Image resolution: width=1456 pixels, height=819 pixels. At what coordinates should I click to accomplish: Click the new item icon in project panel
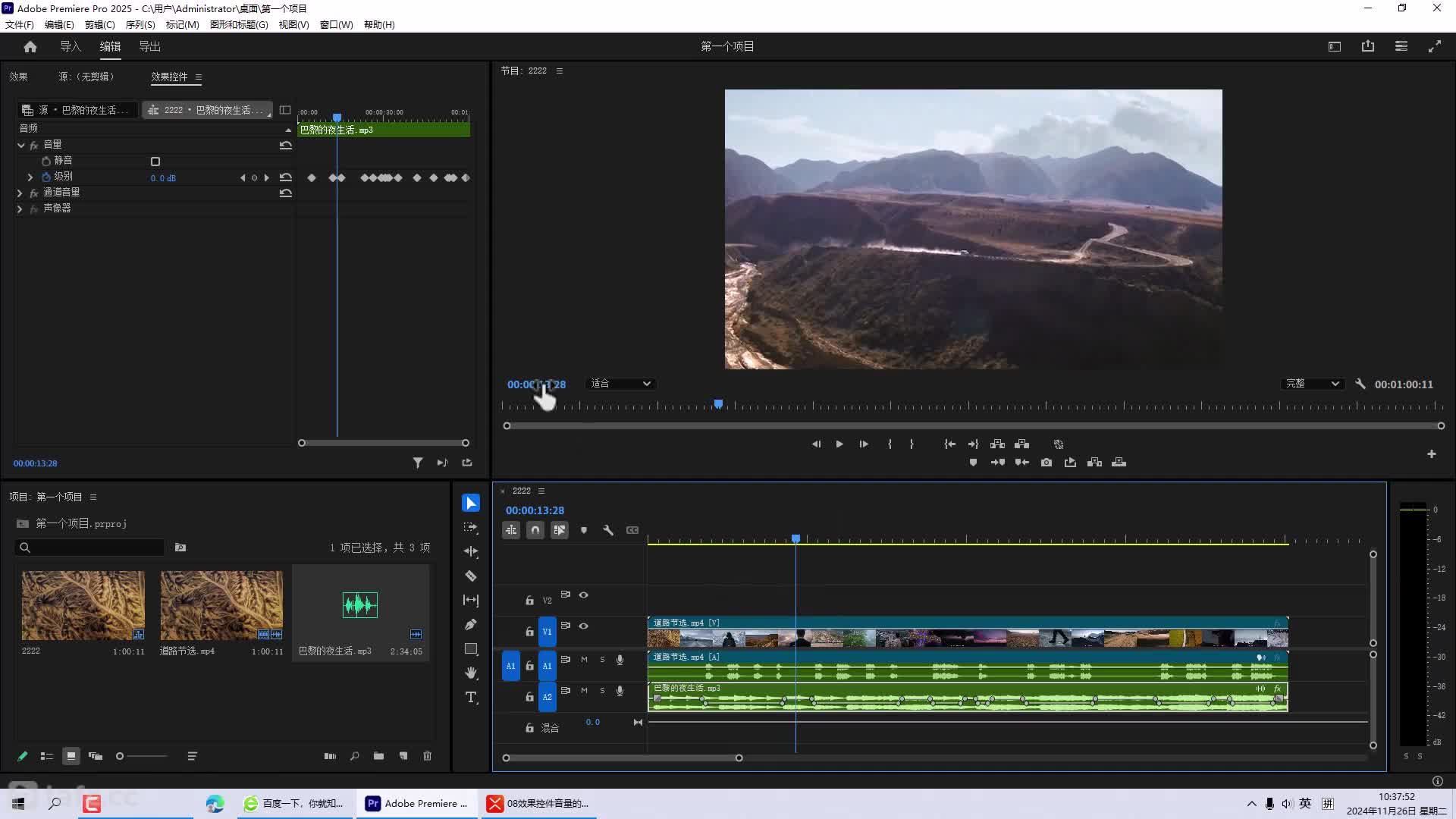point(403,756)
